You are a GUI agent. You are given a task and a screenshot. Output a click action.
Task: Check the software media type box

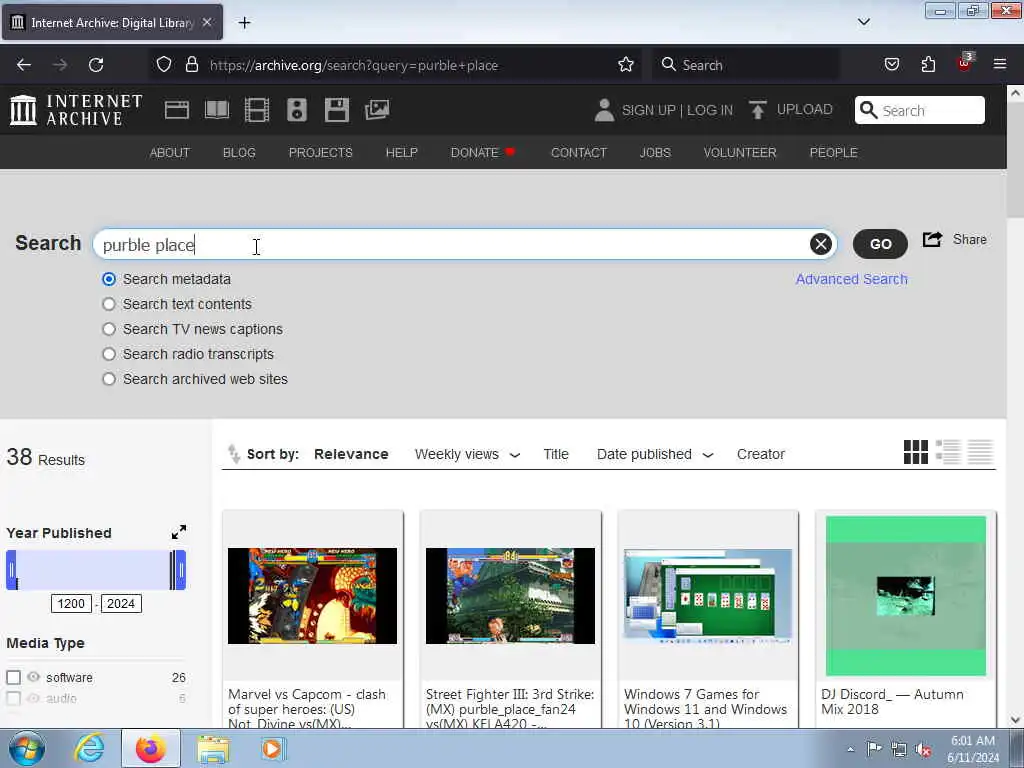click(x=14, y=677)
